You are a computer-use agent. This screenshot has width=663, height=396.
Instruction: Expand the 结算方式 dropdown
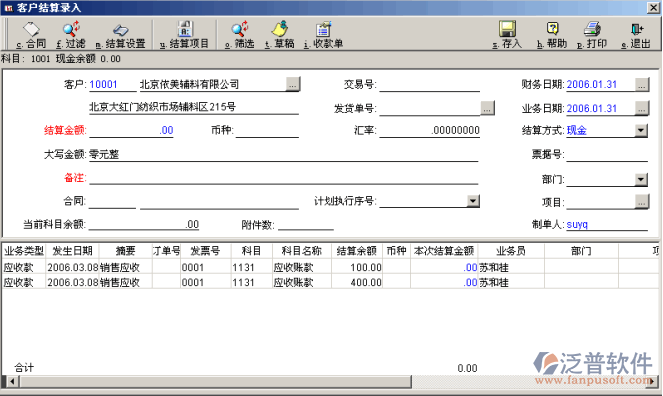(641, 131)
